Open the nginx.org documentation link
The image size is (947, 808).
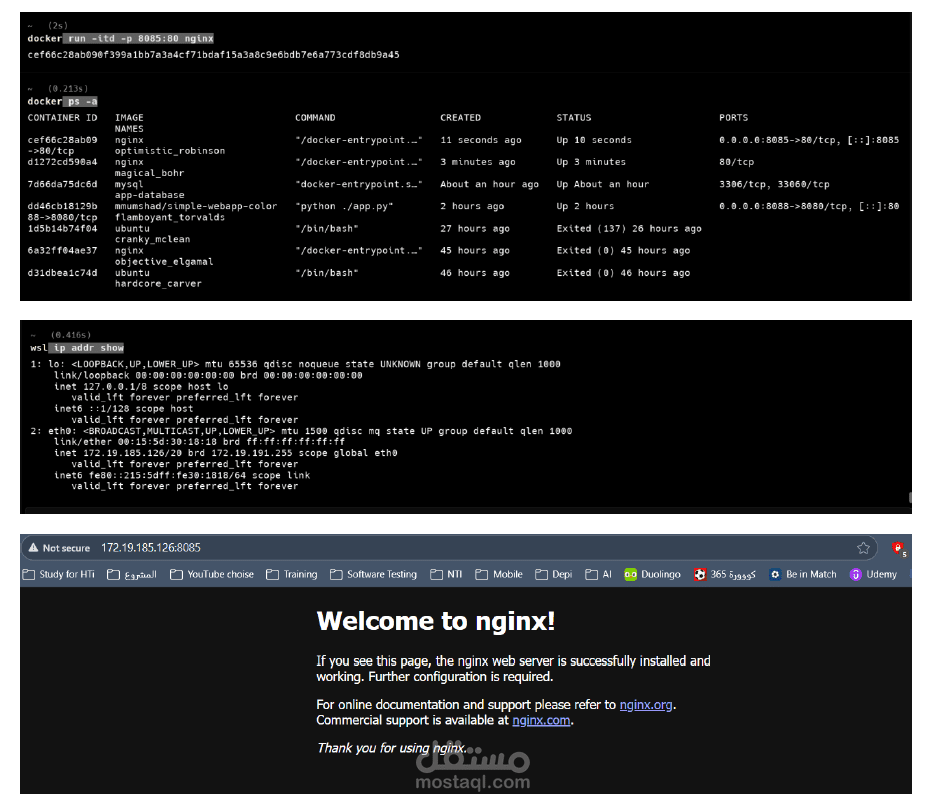[x=645, y=704]
